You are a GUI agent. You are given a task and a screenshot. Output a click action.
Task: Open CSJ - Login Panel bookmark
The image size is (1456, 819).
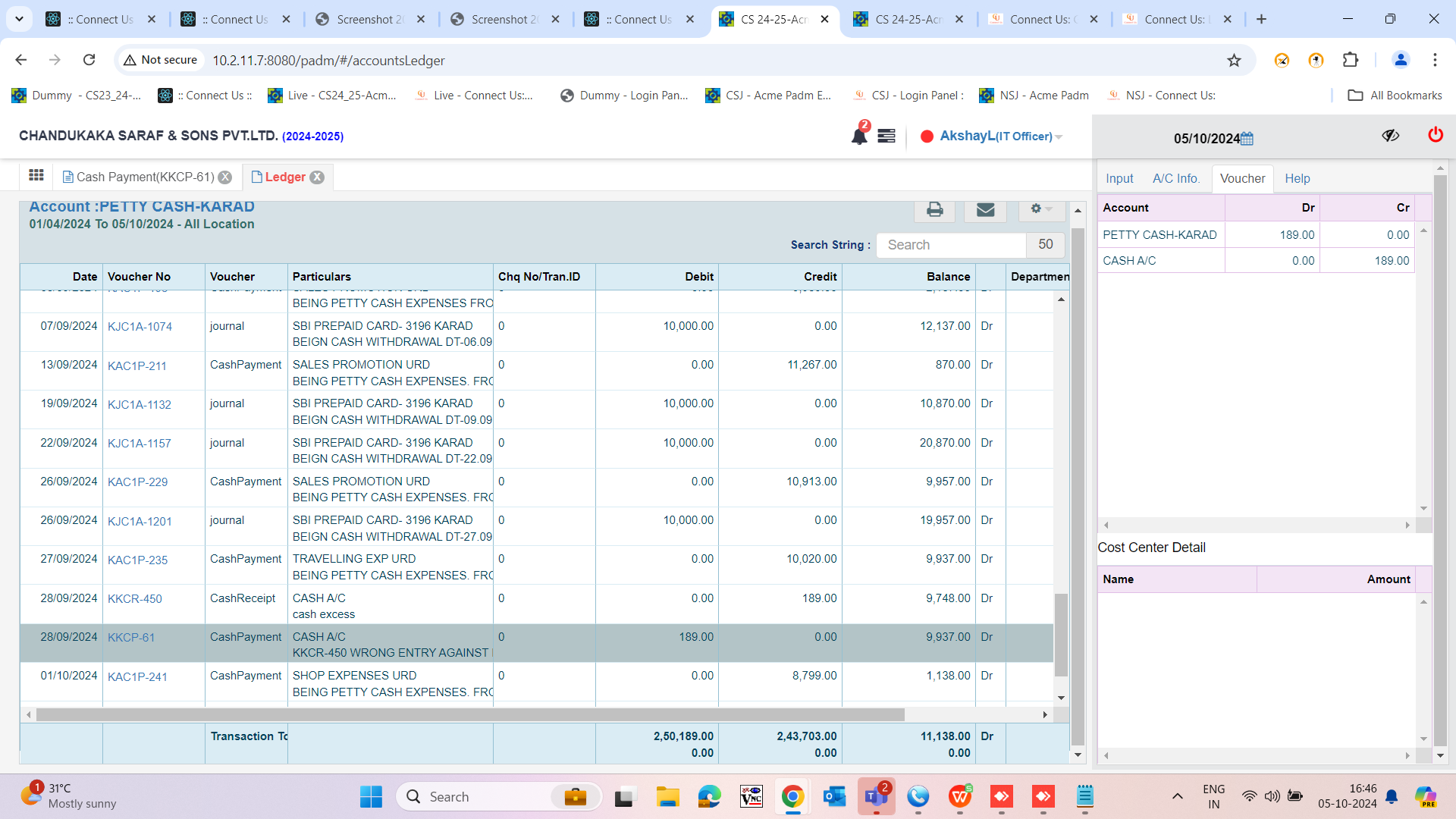(908, 96)
